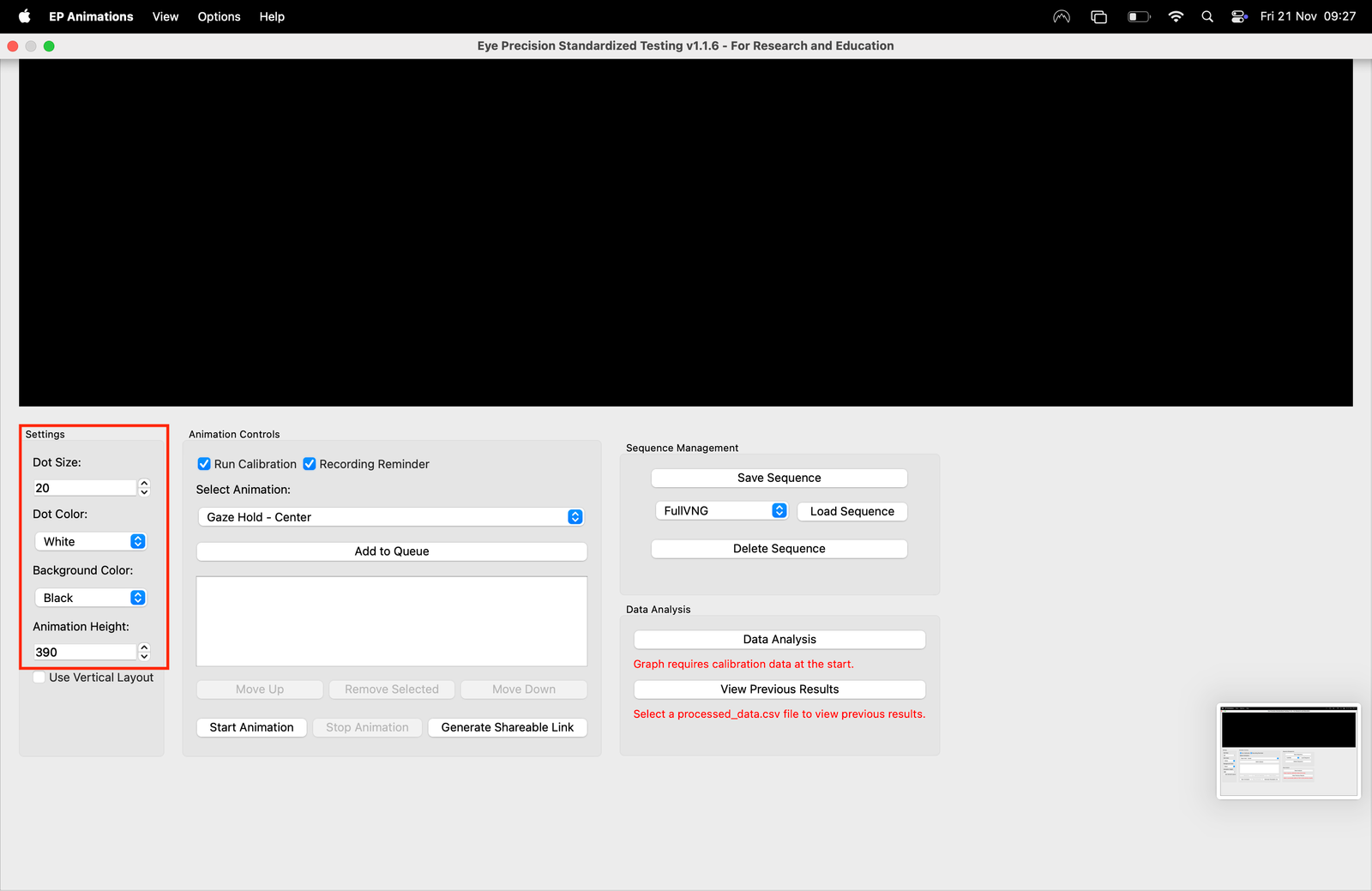This screenshot has width=1372, height=891.
Task: Click the screenshot thumbnail preview
Action: tap(1288, 750)
